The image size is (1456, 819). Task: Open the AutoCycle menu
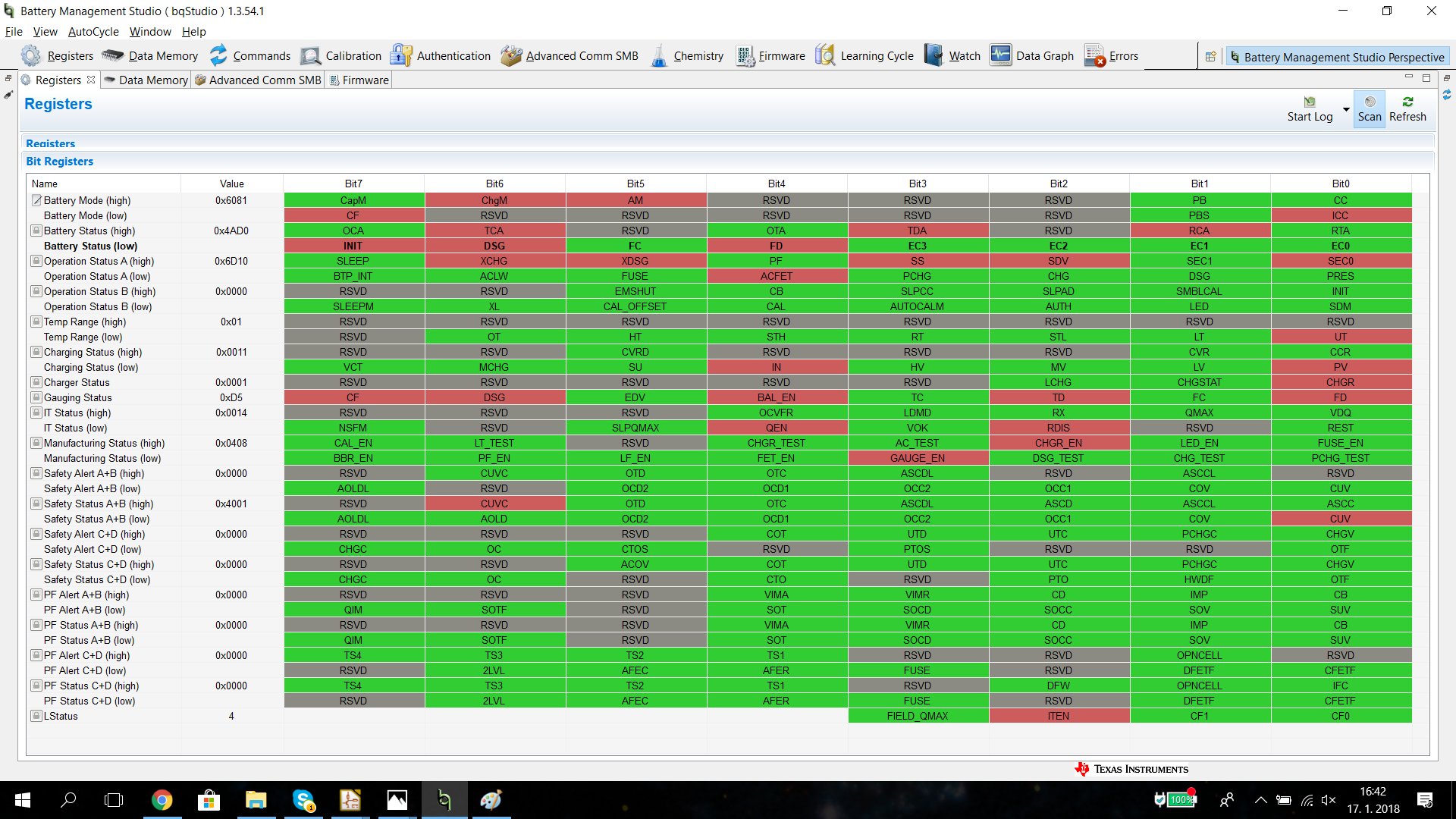coord(93,32)
